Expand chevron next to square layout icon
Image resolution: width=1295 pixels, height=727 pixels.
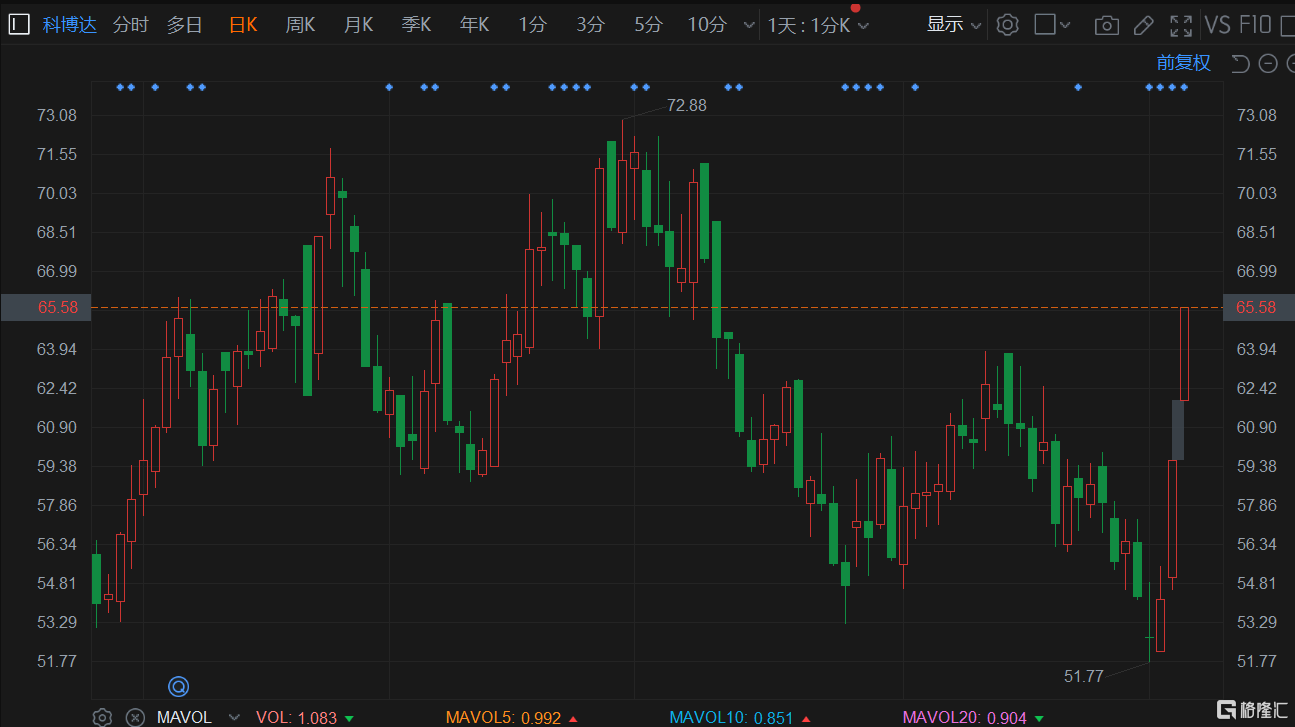[x=1065, y=25]
